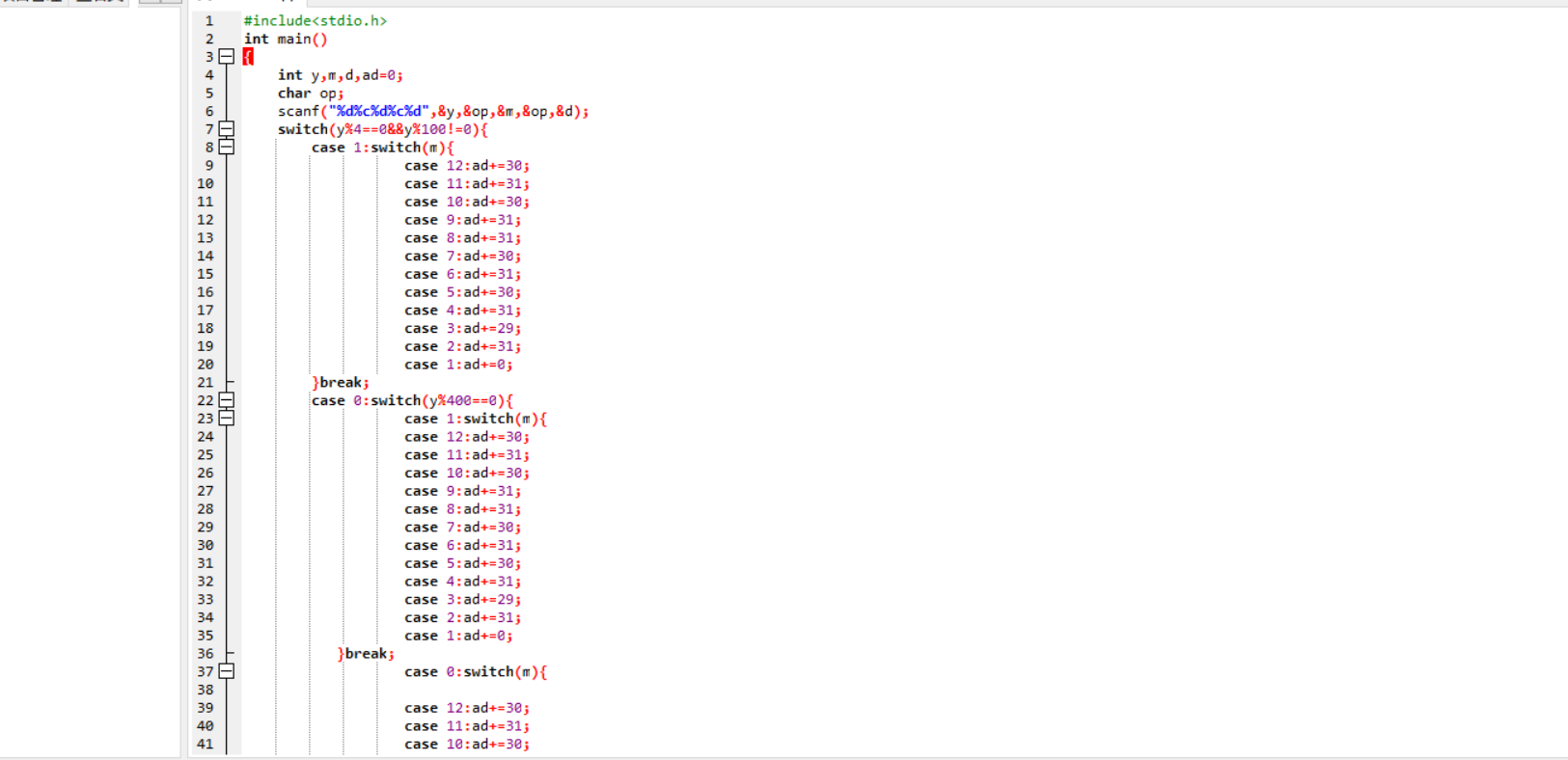Click 'case 6:ad+=31;' on line 15

click(463, 274)
